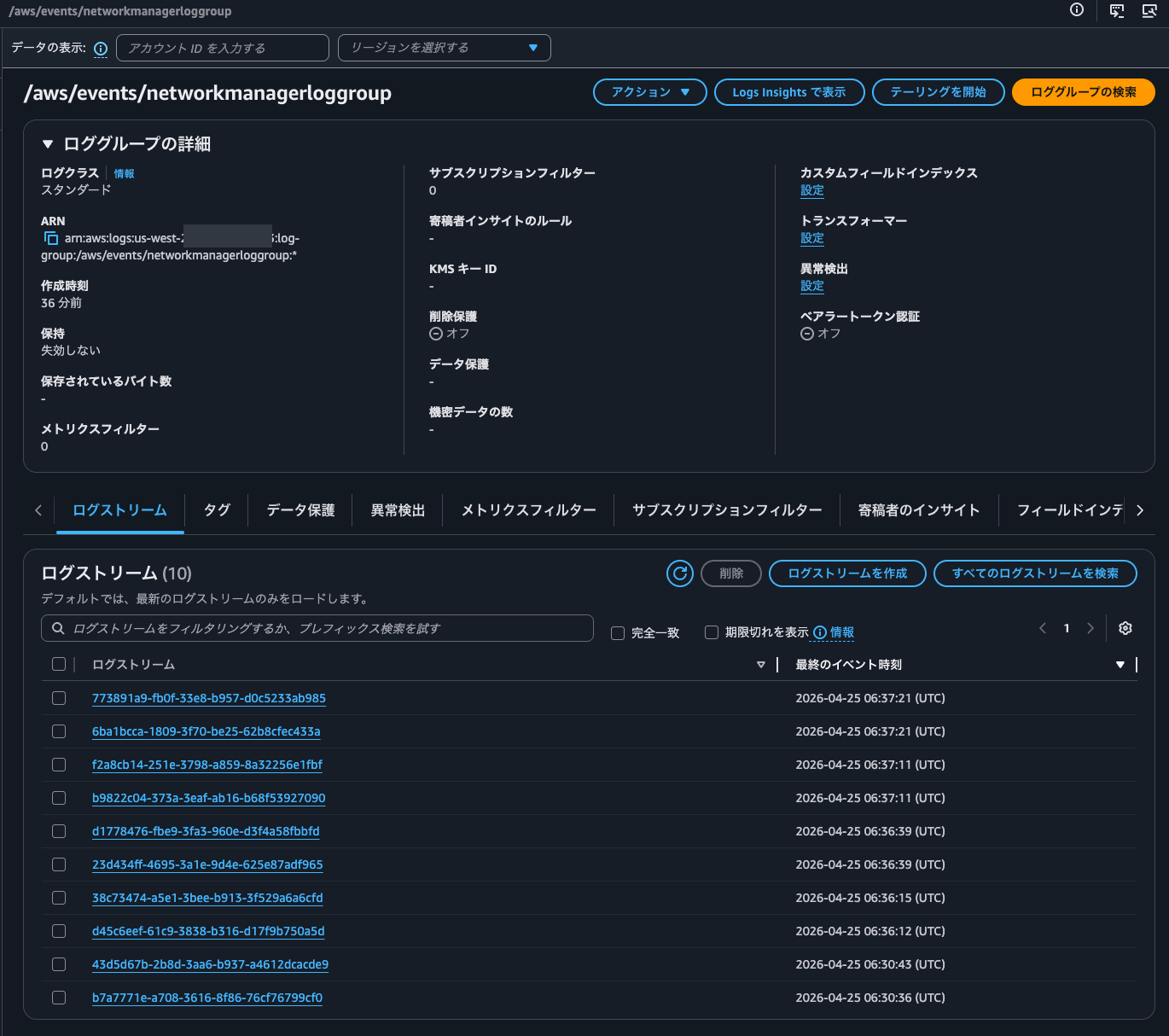Click the ロググループの検索 button
Screen dimensions: 1169x1036
tap(1083, 92)
